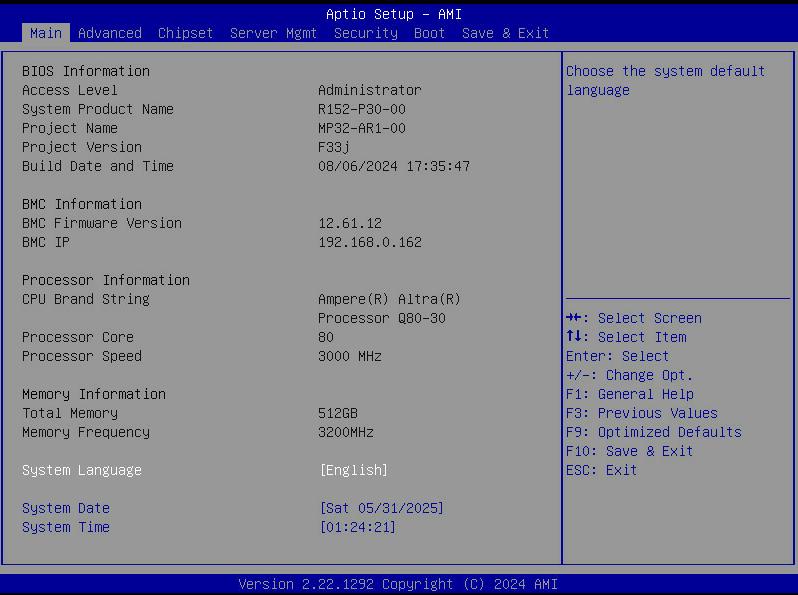
Task: Open the Boot tab
Action: 429,33
